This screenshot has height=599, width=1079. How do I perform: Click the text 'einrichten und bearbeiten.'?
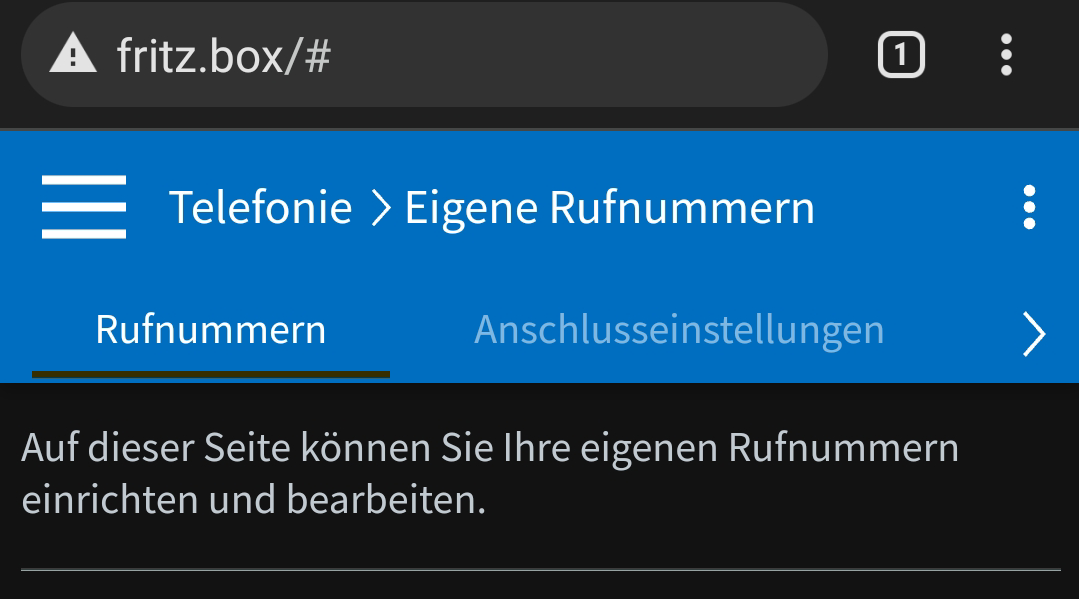coord(253,500)
